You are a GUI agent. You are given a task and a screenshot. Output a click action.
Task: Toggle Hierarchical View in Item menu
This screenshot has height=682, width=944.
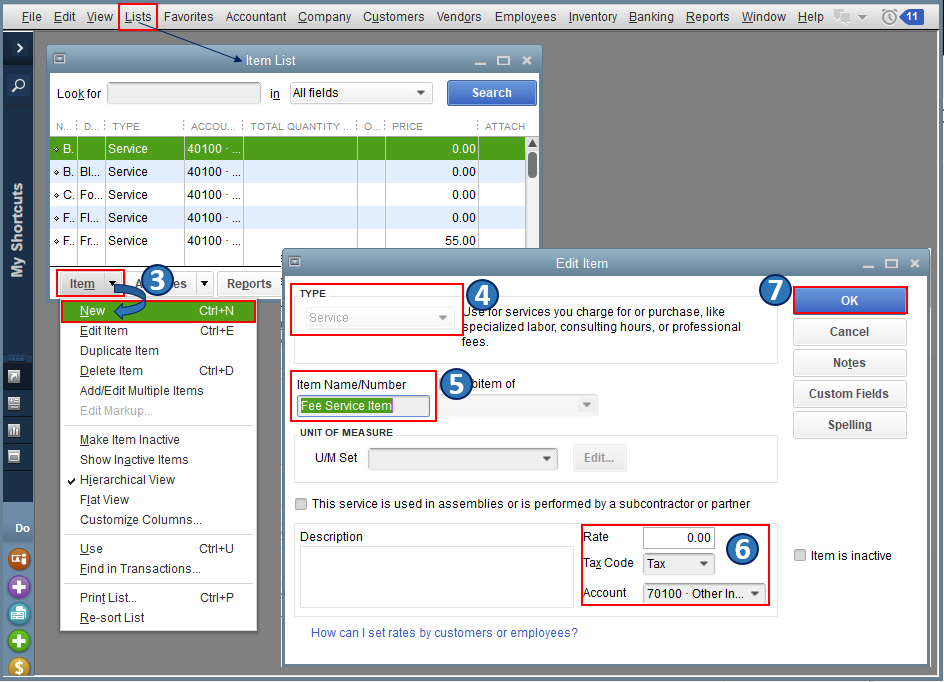127,480
